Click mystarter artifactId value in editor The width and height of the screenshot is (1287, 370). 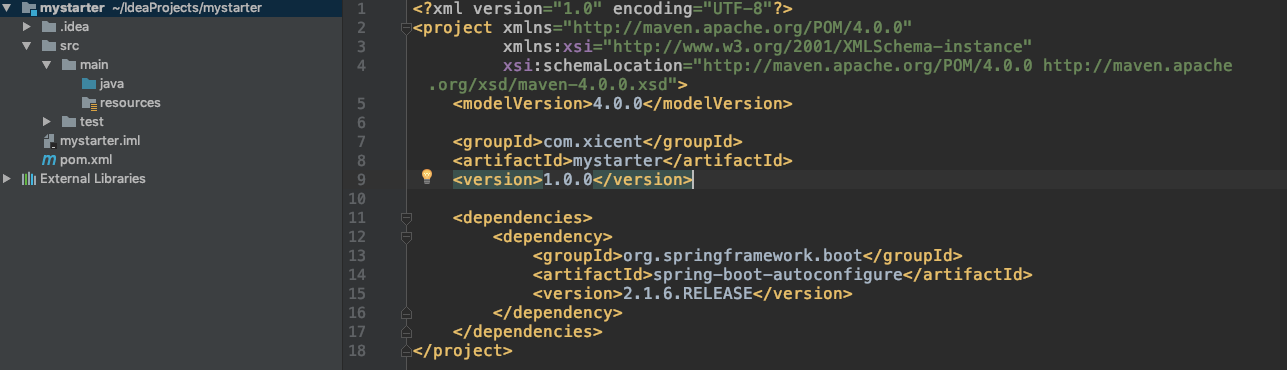(x=618, y=160)
